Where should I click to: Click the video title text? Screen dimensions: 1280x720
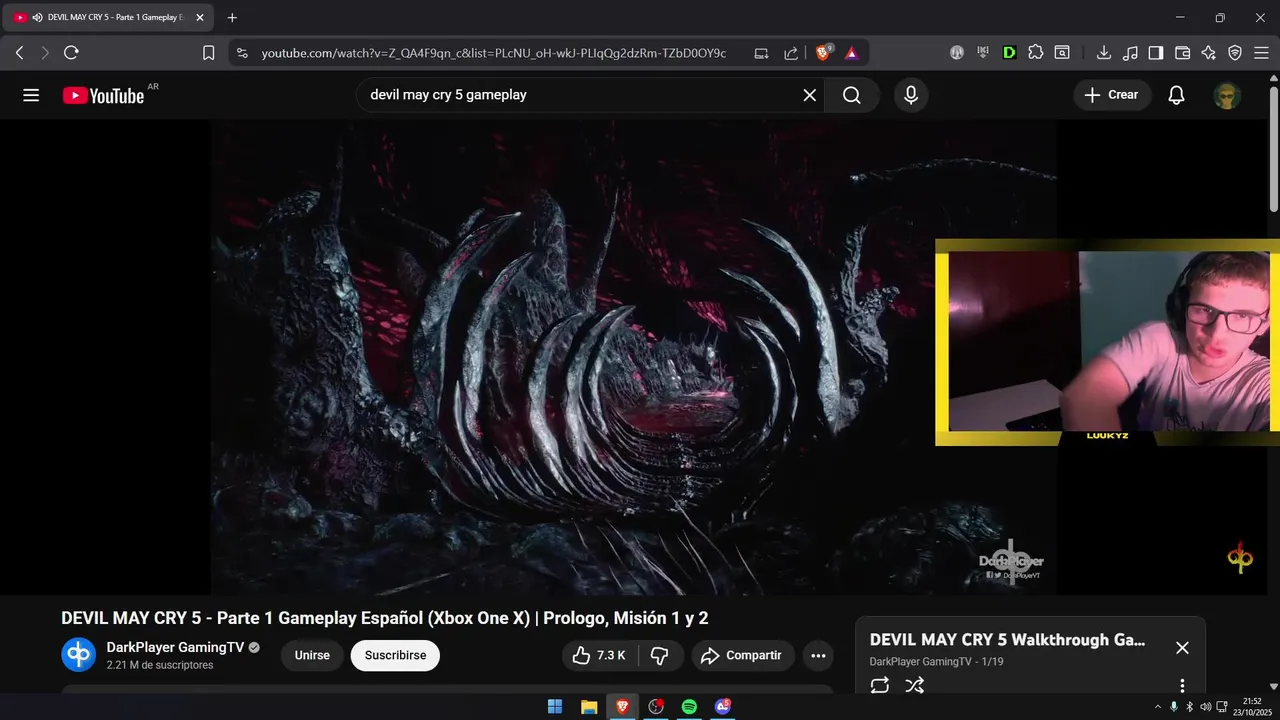[385, 618]
